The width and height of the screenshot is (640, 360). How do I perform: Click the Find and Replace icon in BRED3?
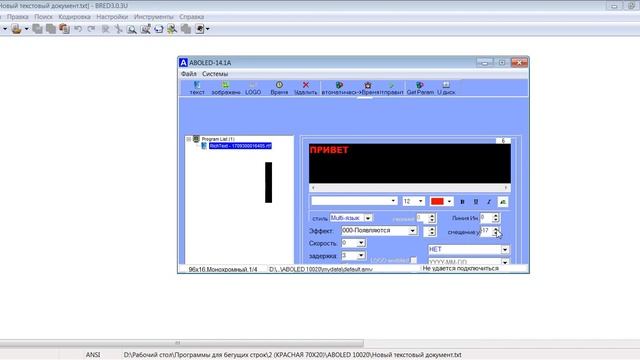point(145,29)
